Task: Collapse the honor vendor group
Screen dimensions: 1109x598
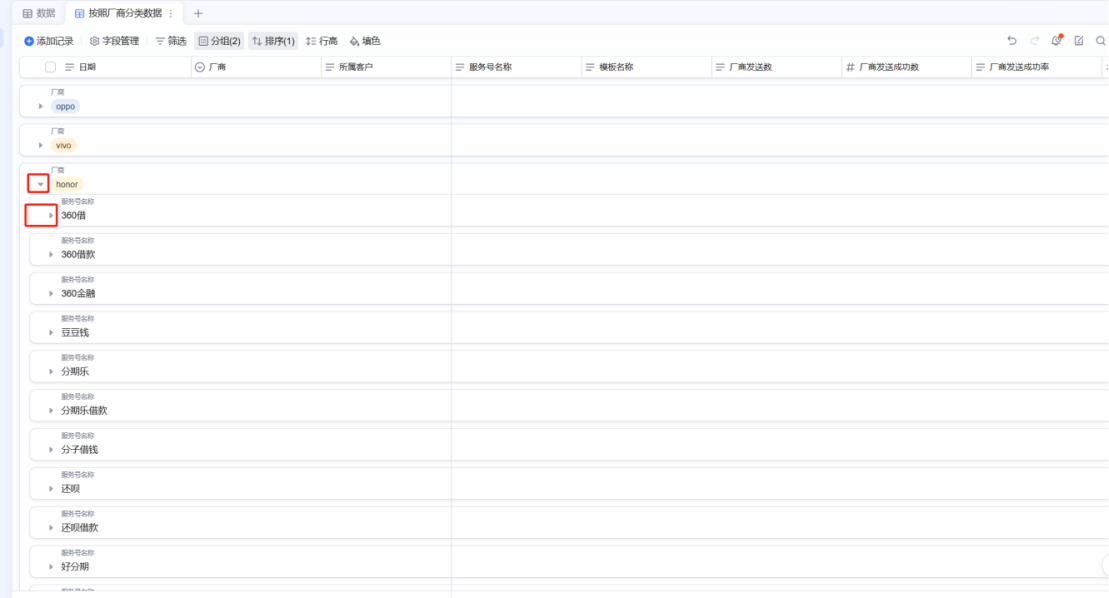Action: click(40, 184)
